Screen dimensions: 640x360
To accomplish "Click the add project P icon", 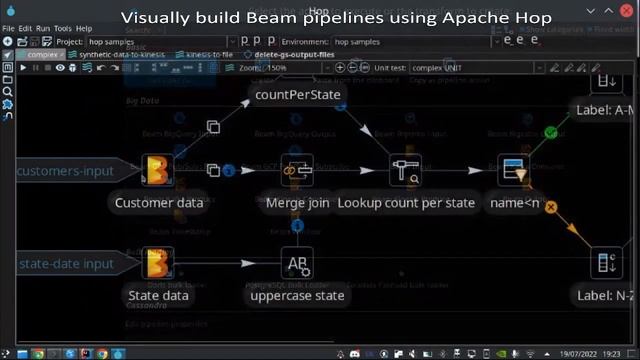I will [x=258, y=41].
